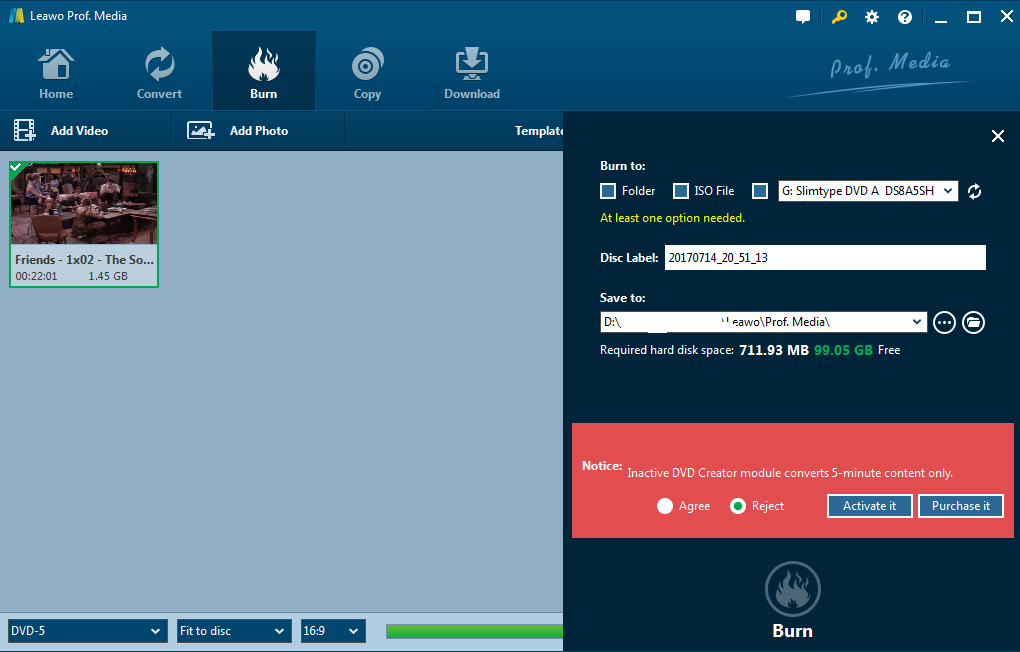Open the Home module
The height and width of the screenshot is (652, 1020).
(56, 74)
